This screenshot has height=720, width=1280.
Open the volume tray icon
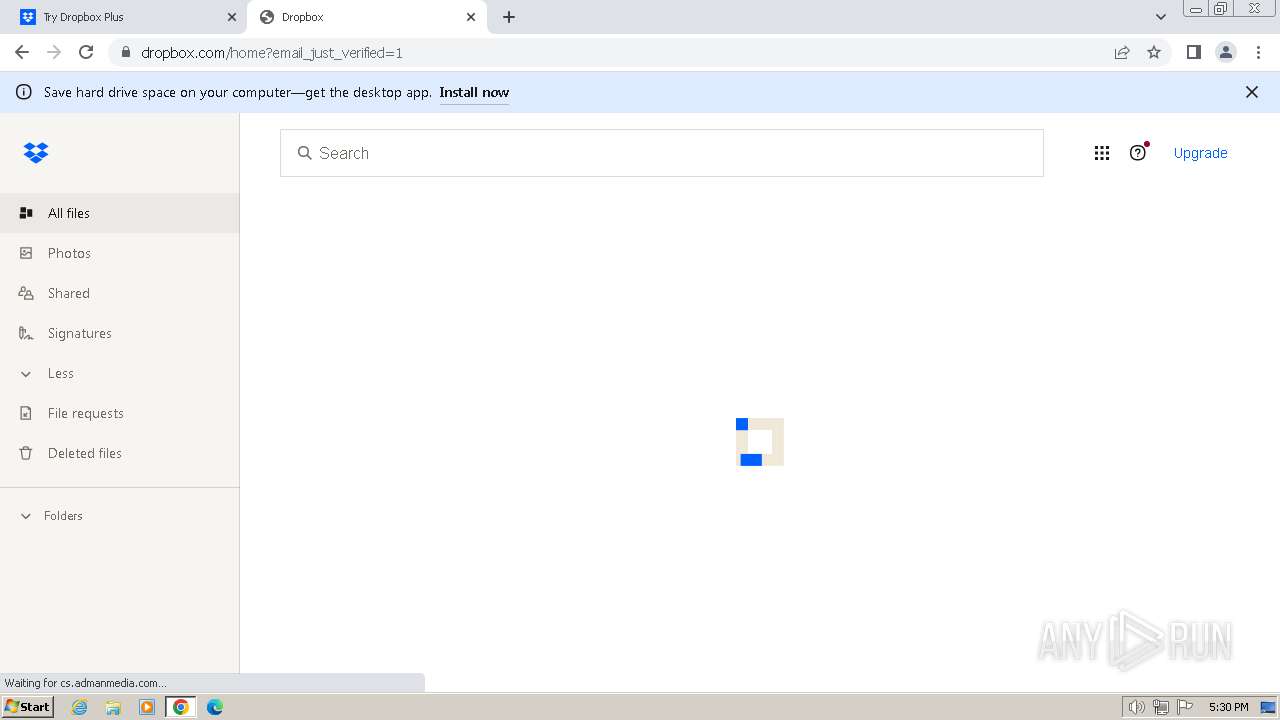(1137, 707)
